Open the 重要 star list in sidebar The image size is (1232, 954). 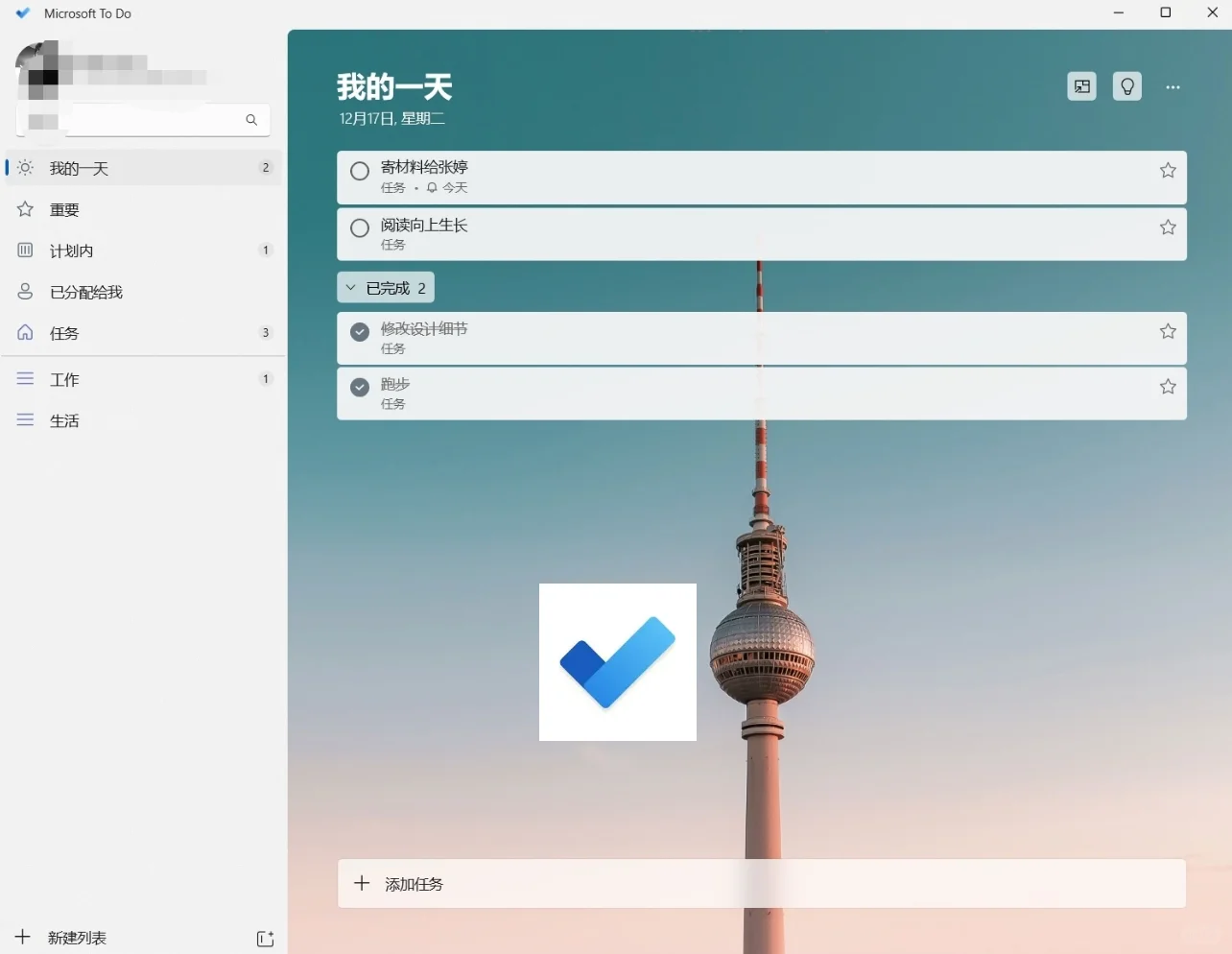coord(64,209)
